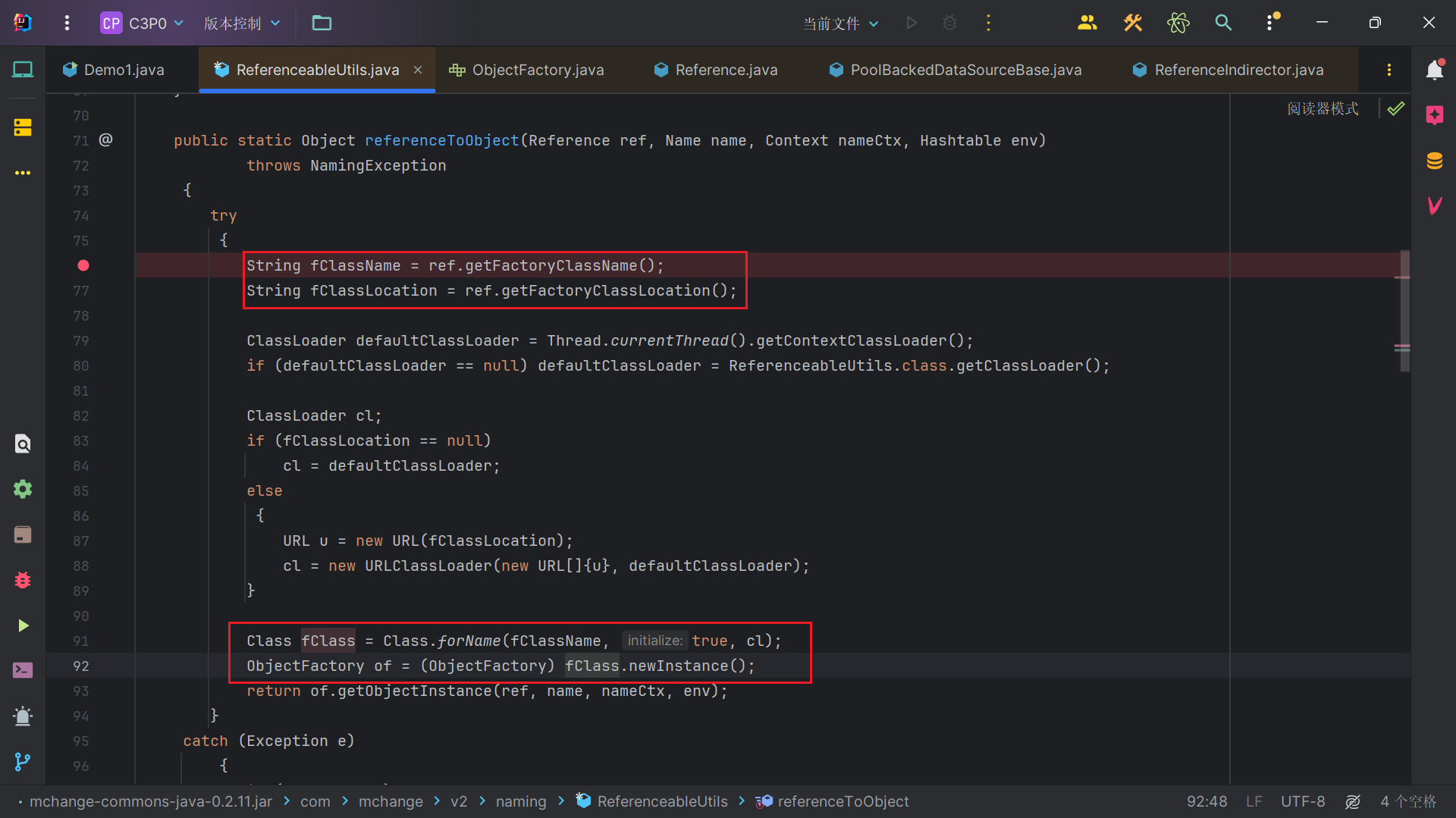This screenshot has height=818, width=1456.
Task: Open the Git branch tool window
Action: [x=23, y=761]
